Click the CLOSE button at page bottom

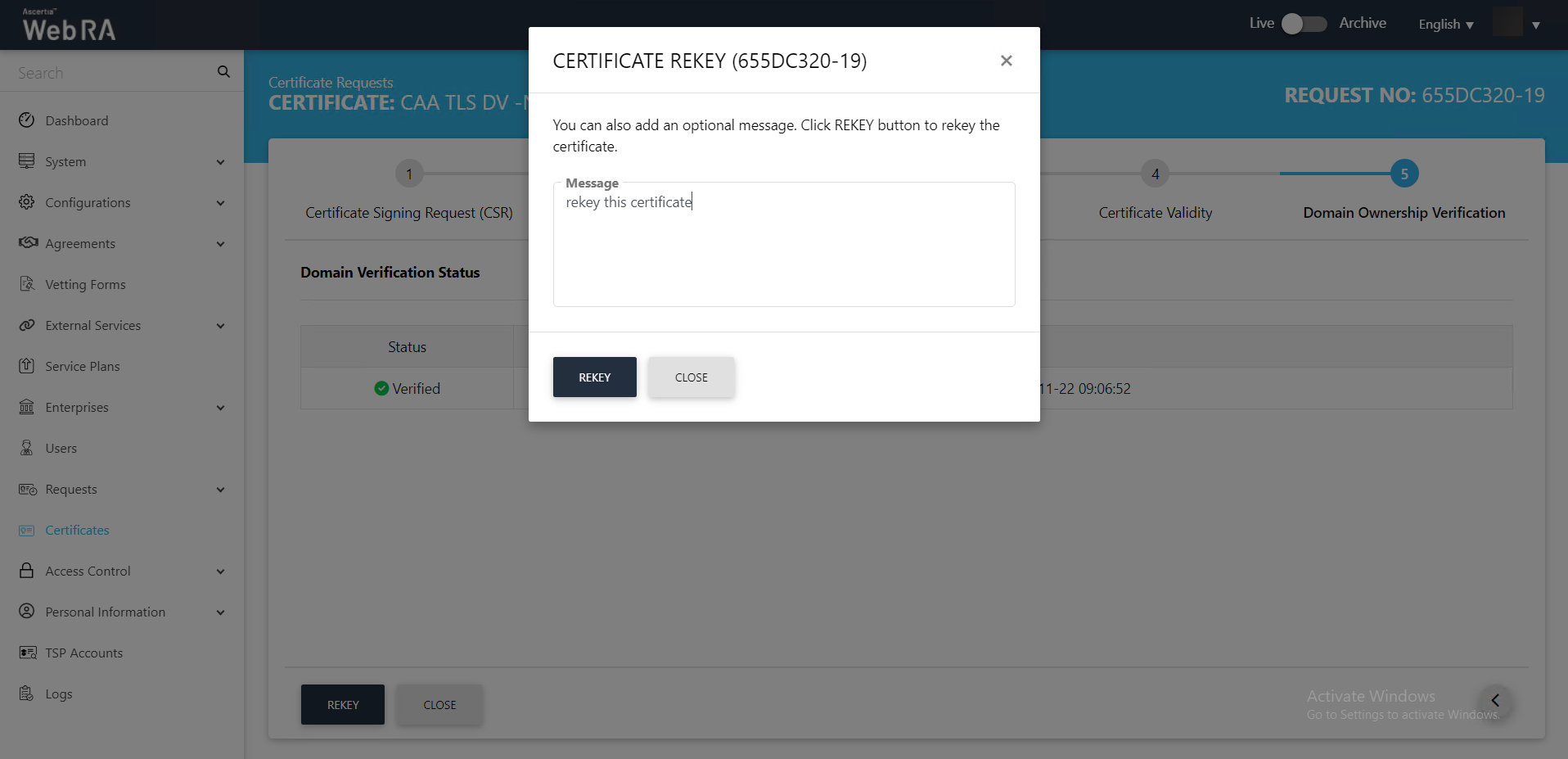439,705
